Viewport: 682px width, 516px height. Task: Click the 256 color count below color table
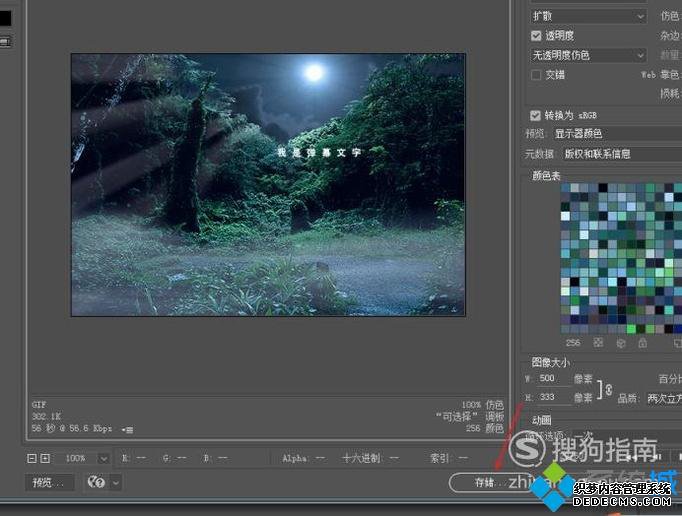pos(573,343)
